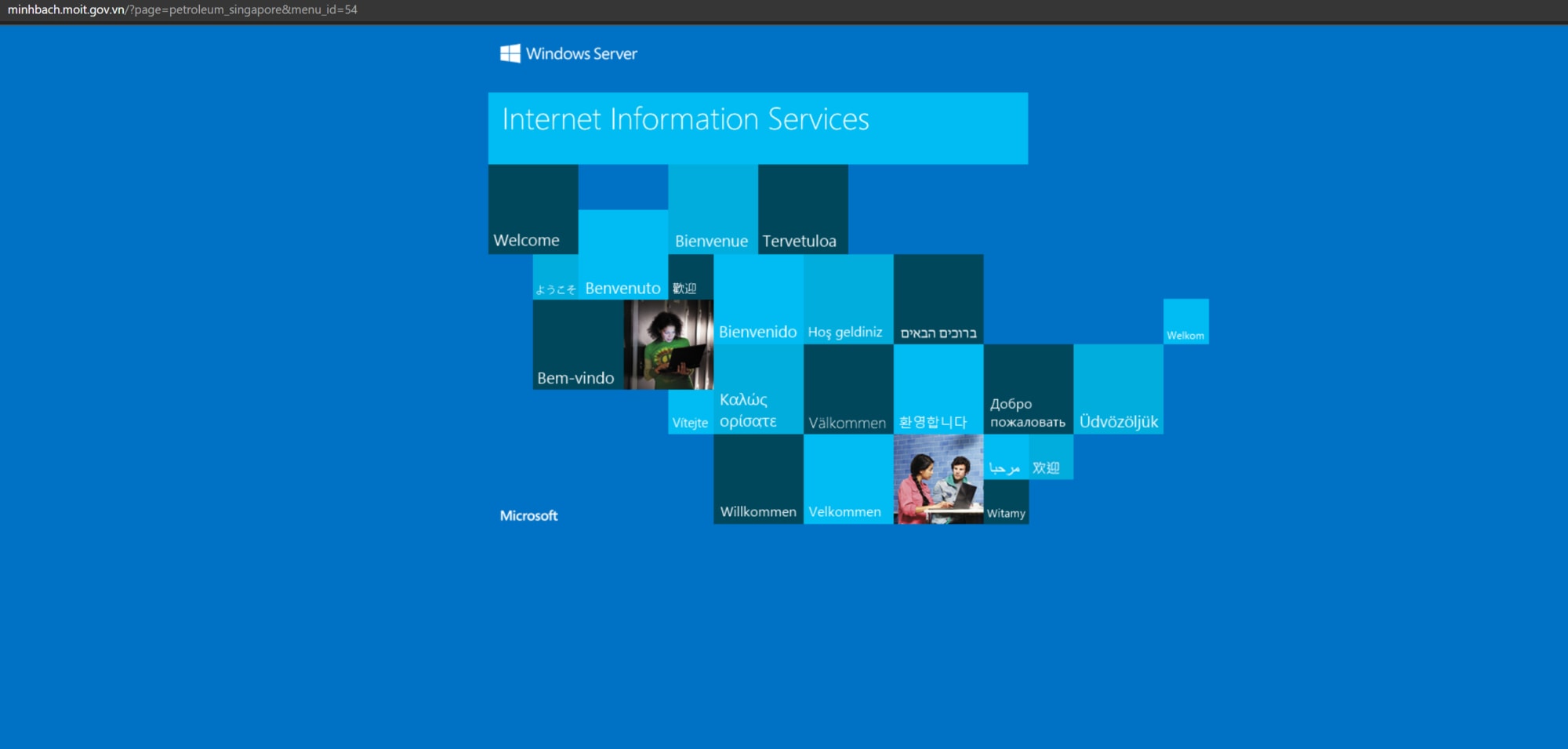Click the 歡迎 traditional Chinese tile
Image resolution: width=1568 pixels, height=749 pixels.
(691, 277)
